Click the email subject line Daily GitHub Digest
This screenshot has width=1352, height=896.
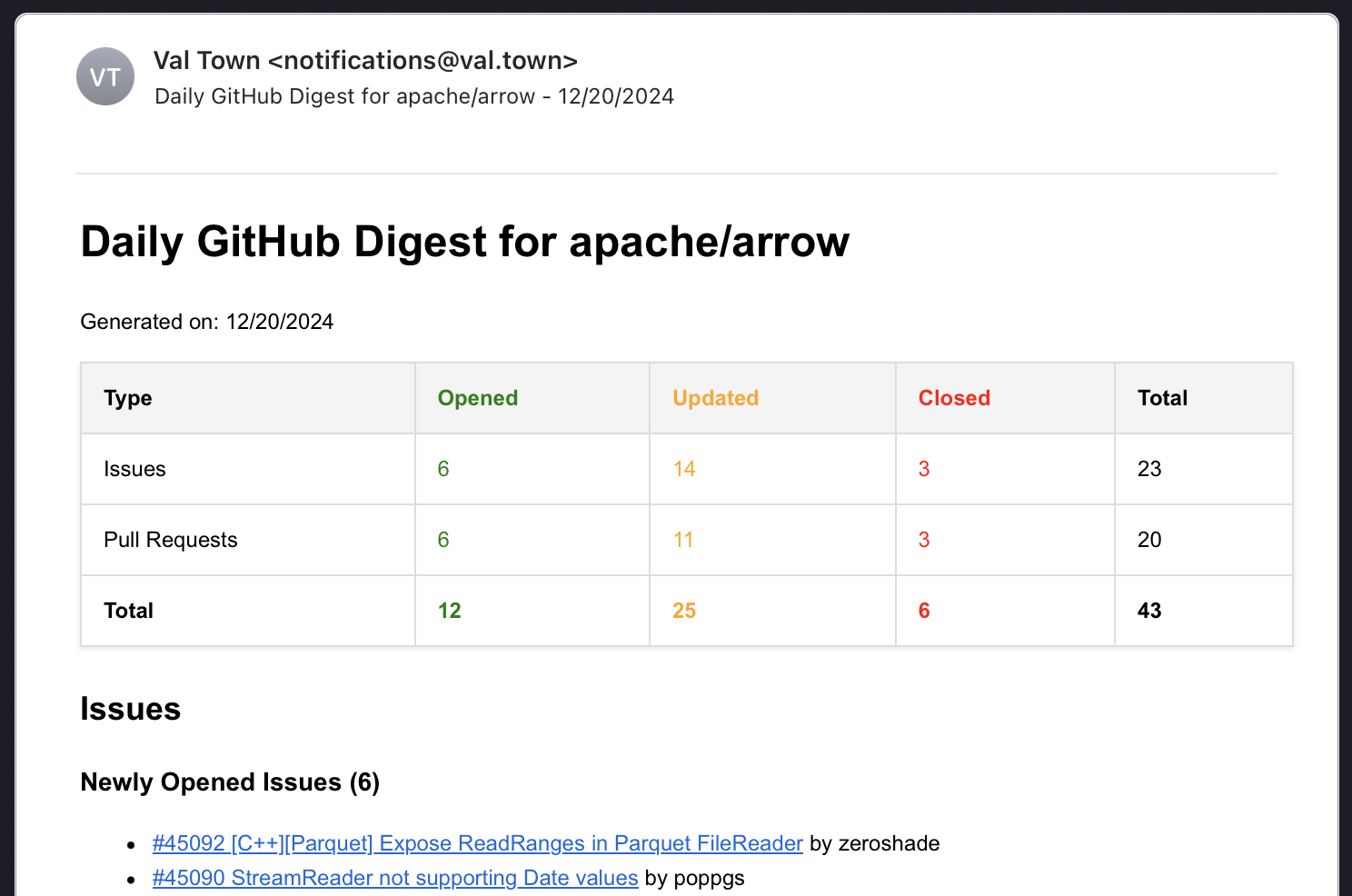(x=414, y=96)
